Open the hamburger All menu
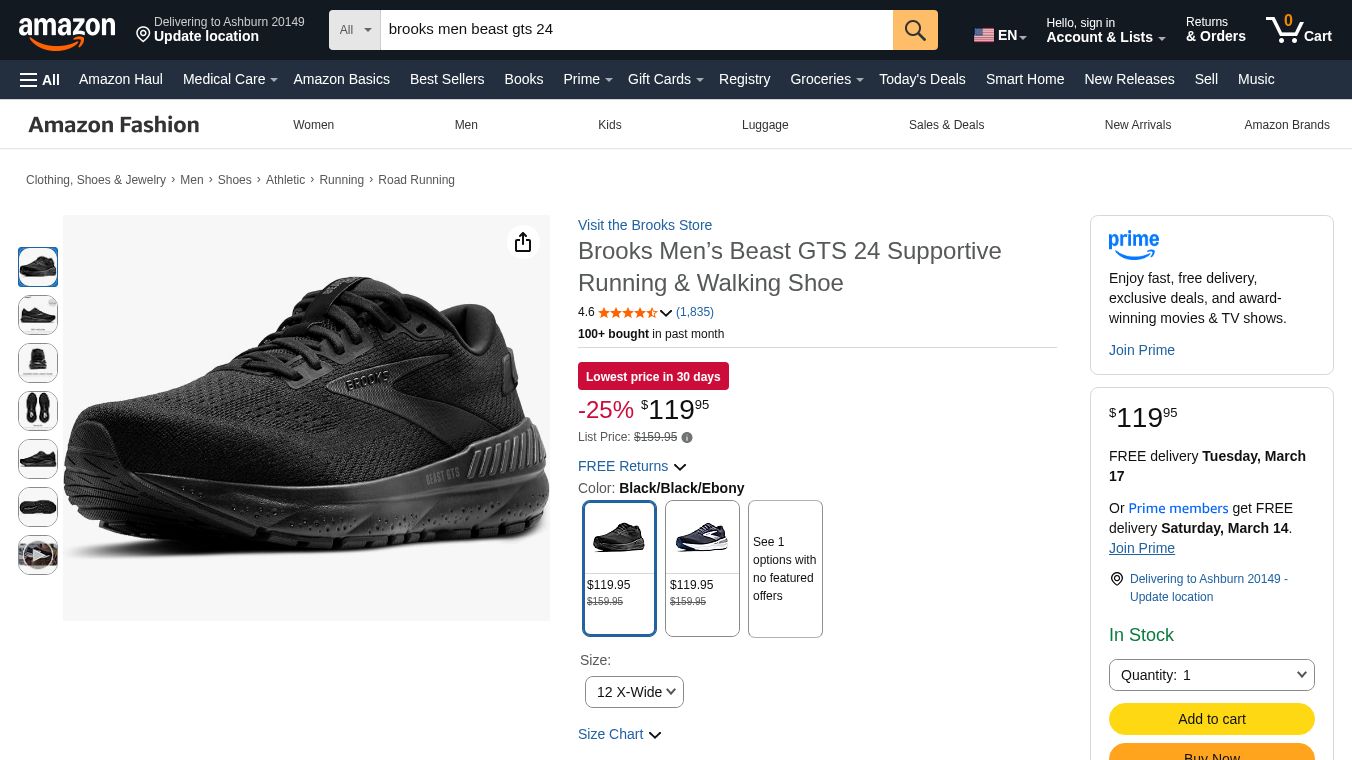 pos(40,79)
